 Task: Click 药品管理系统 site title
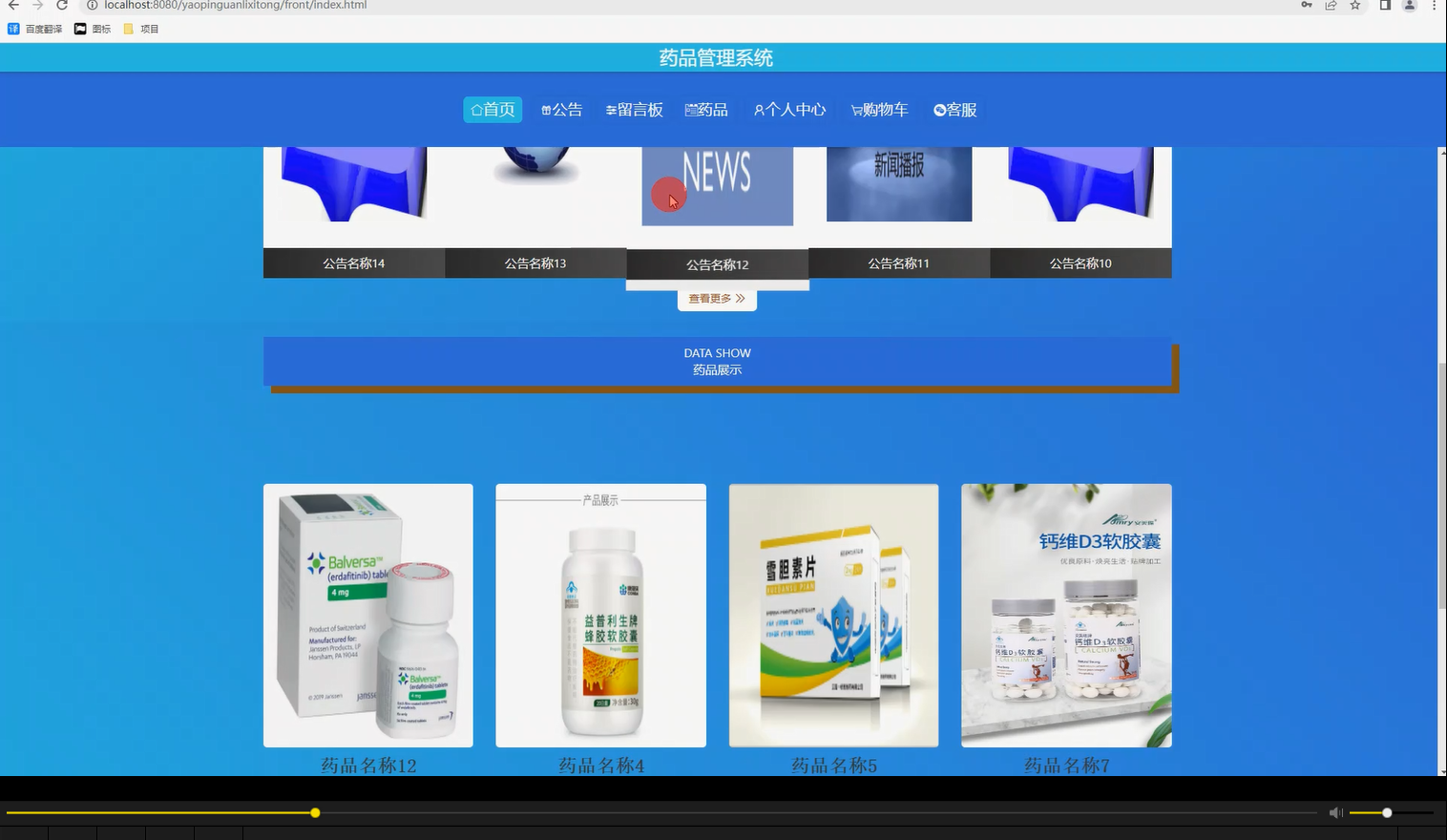point(716,58)
